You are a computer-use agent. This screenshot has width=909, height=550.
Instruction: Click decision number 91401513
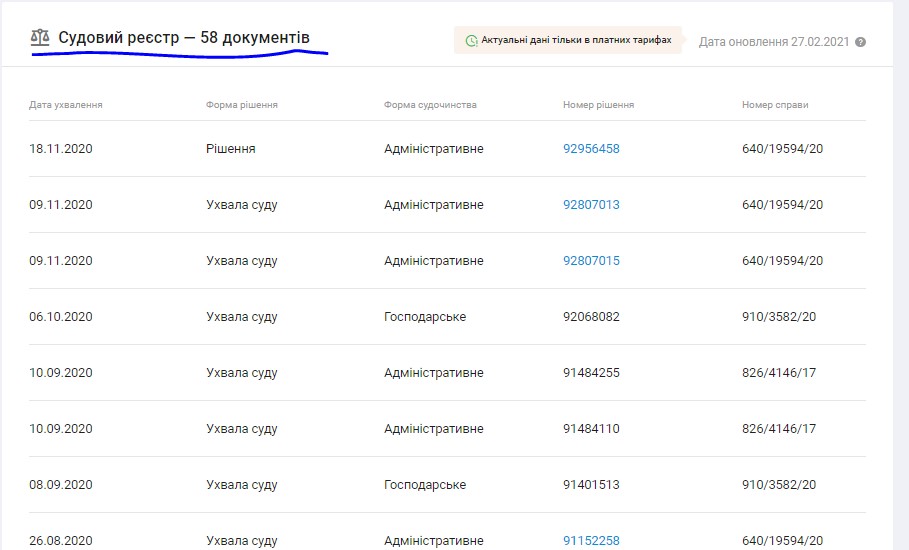click(591, 485)
